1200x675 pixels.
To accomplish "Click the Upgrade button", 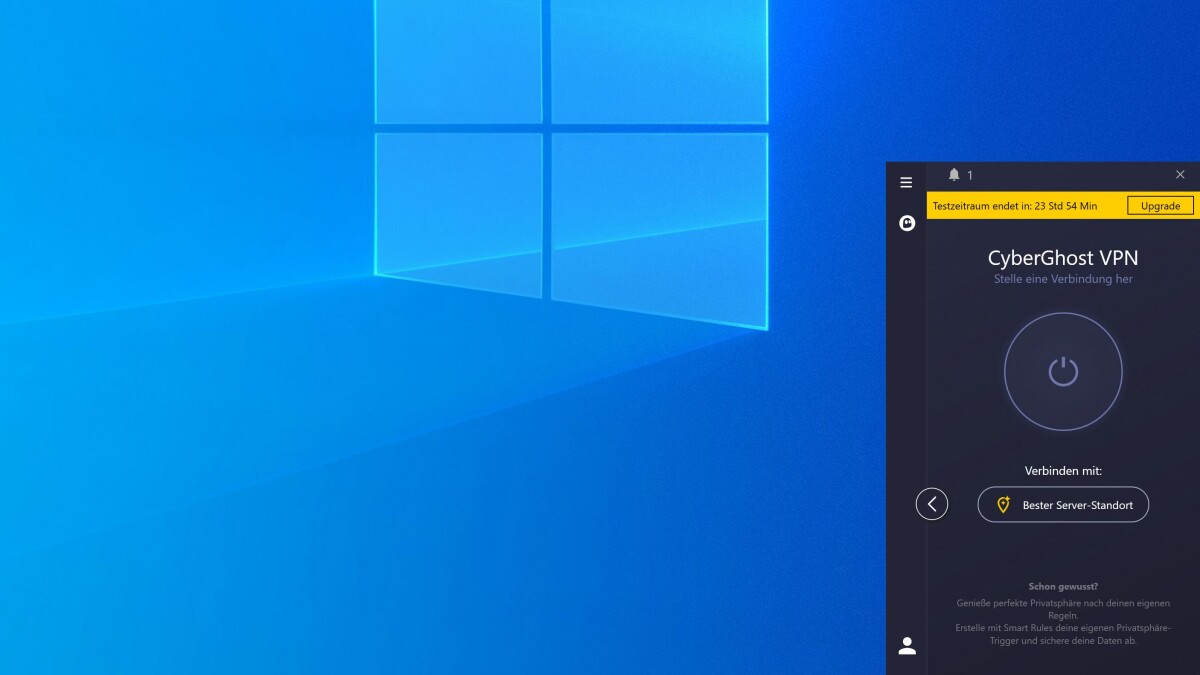I will click(x=1161, y=206).
